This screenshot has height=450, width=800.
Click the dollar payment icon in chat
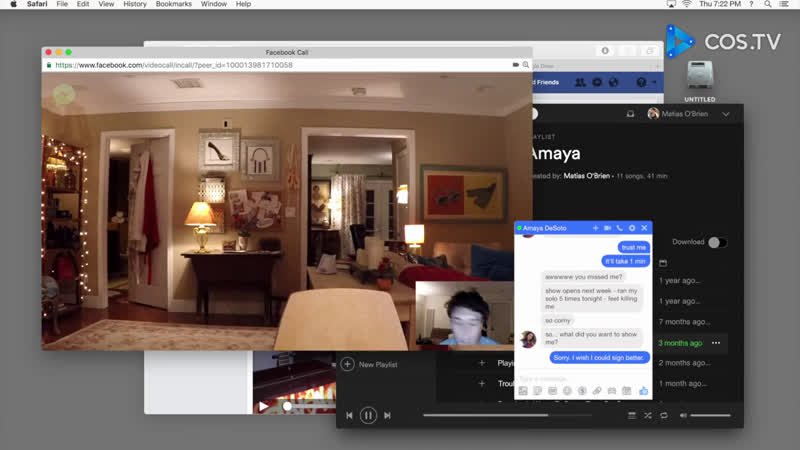coord(582,391)
